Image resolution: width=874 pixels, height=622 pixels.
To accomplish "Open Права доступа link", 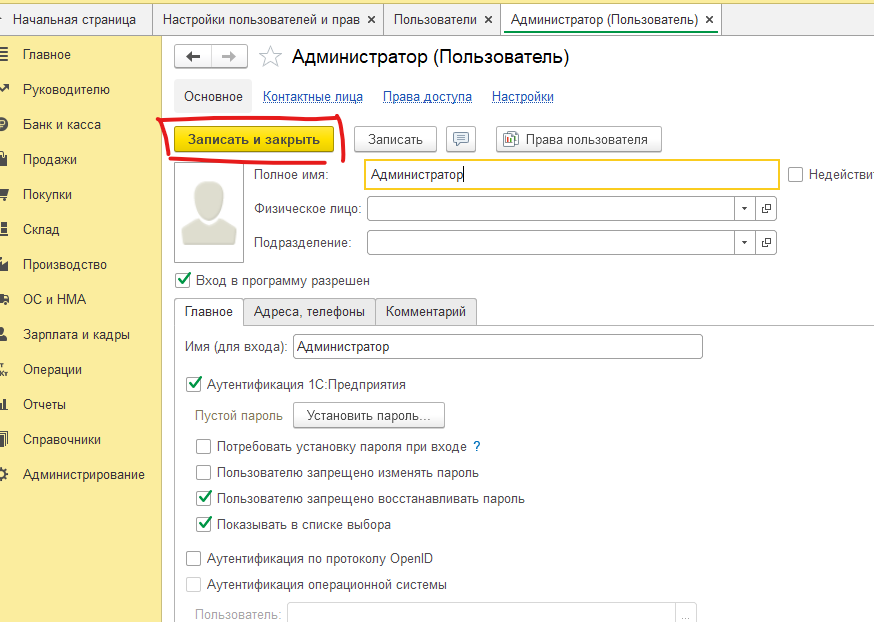I will tap(427, 96).
